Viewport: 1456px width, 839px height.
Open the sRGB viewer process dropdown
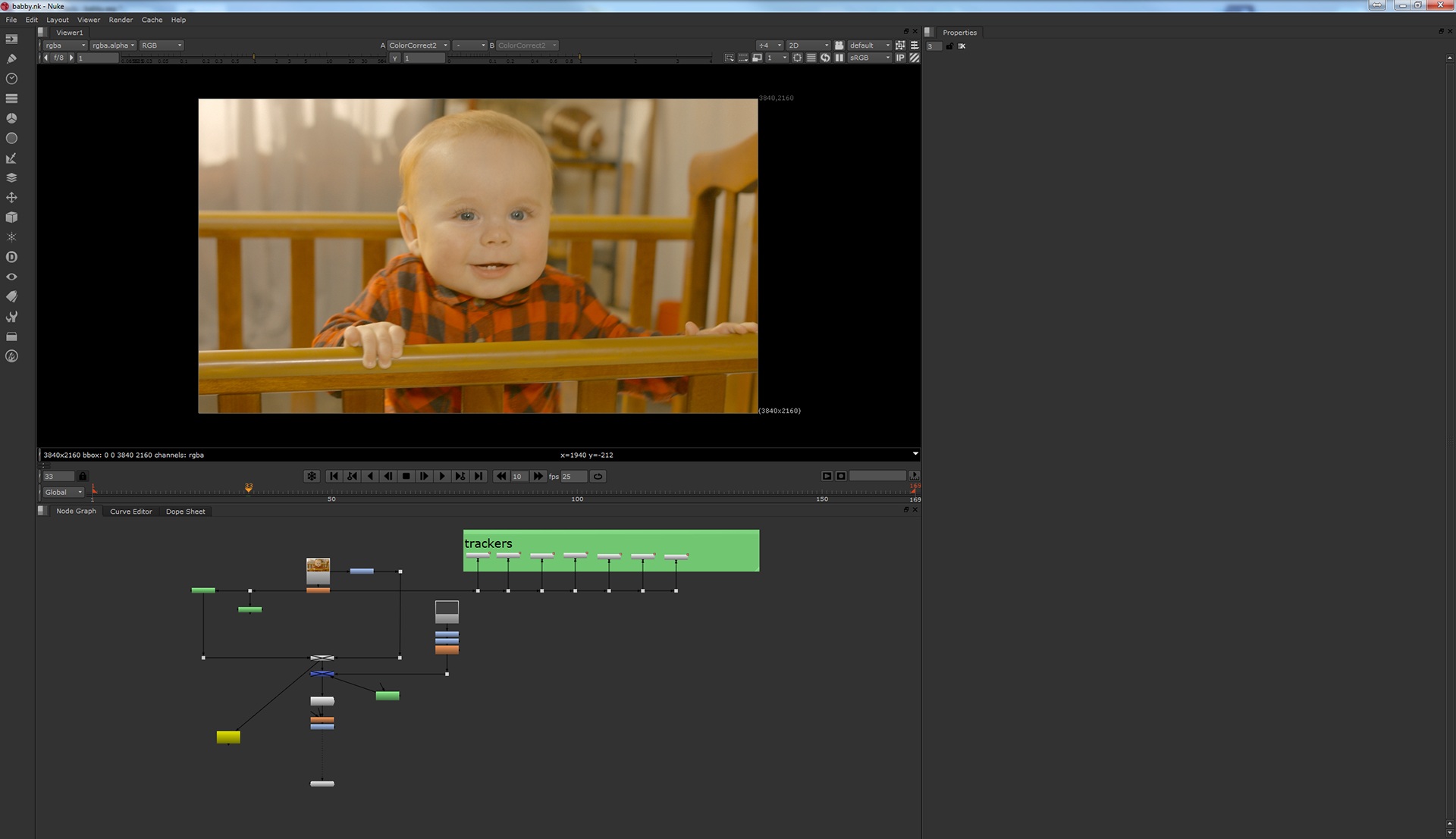click(869, 58)
